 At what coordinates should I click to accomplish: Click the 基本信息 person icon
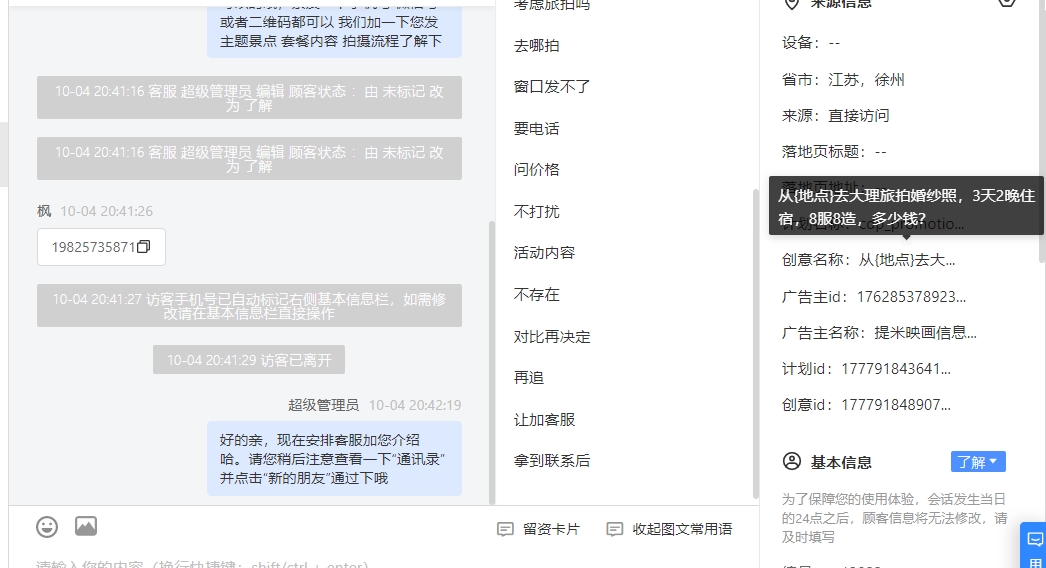click(x=792, y=462)
